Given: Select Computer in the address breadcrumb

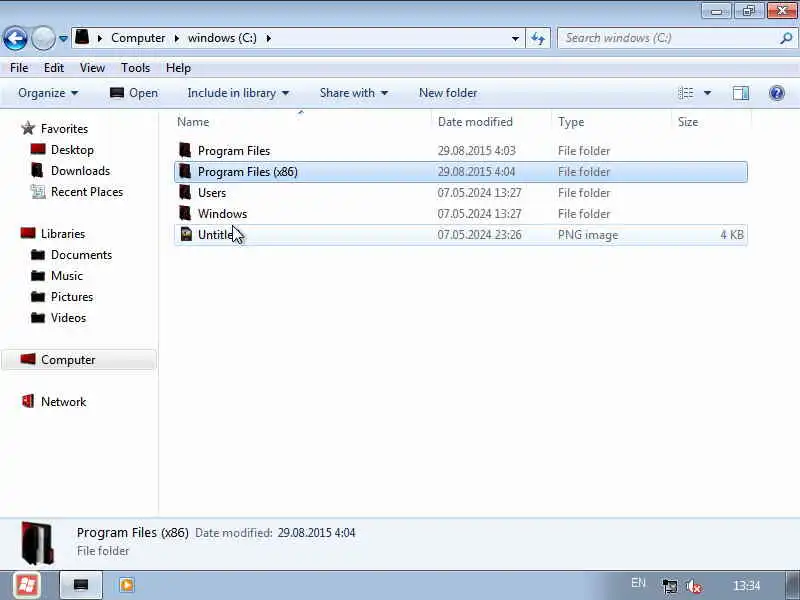Looking at the screenshot, I should [x=138, y=38].
